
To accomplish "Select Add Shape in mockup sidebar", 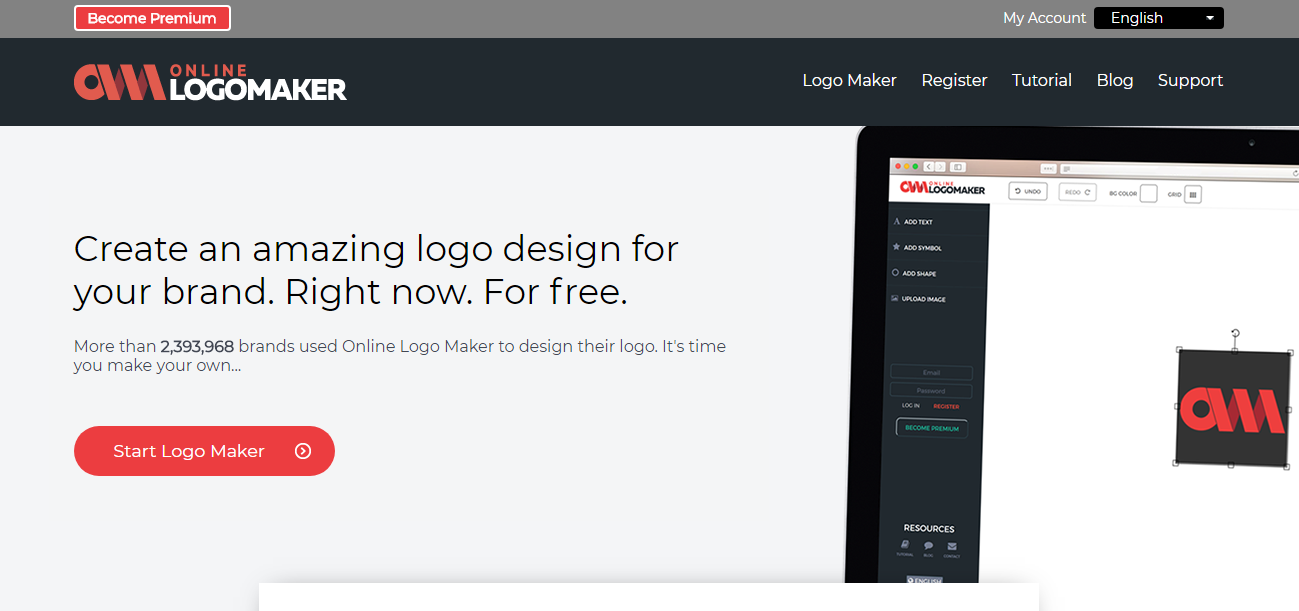I will click(x=914, y=273).
